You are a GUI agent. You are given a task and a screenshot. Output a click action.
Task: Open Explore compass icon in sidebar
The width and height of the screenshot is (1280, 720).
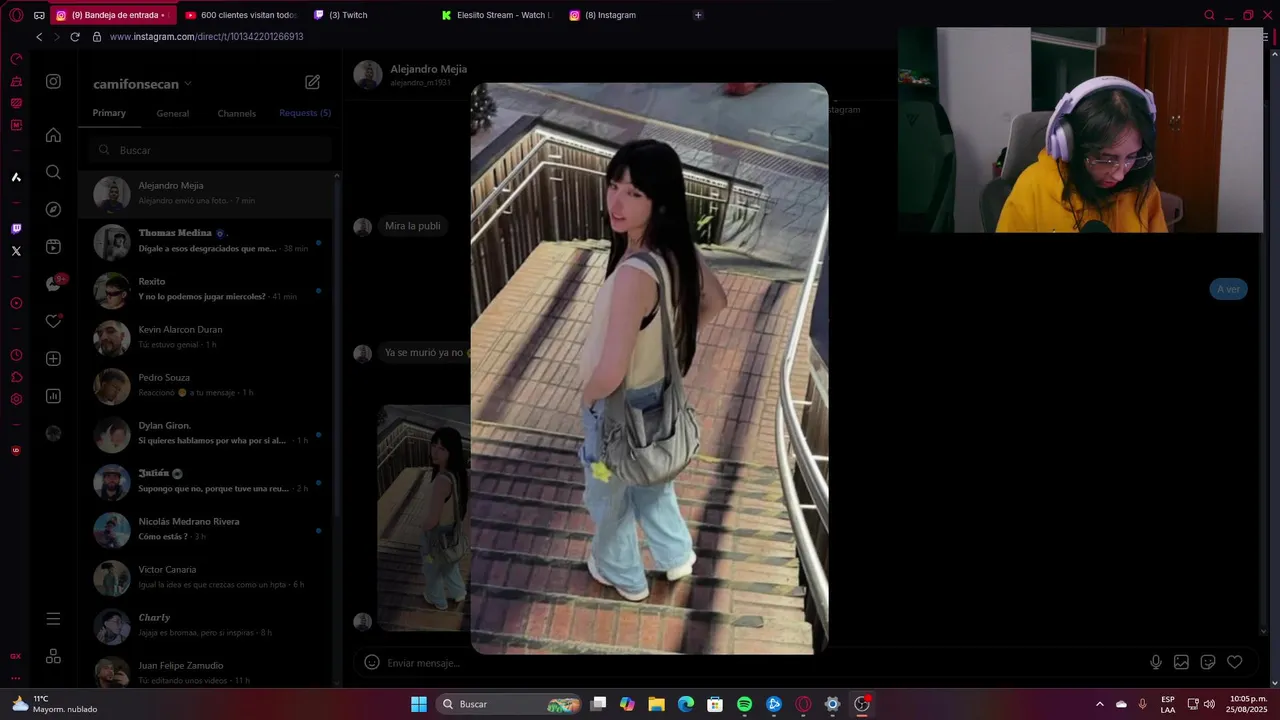(x=54, y=209)
